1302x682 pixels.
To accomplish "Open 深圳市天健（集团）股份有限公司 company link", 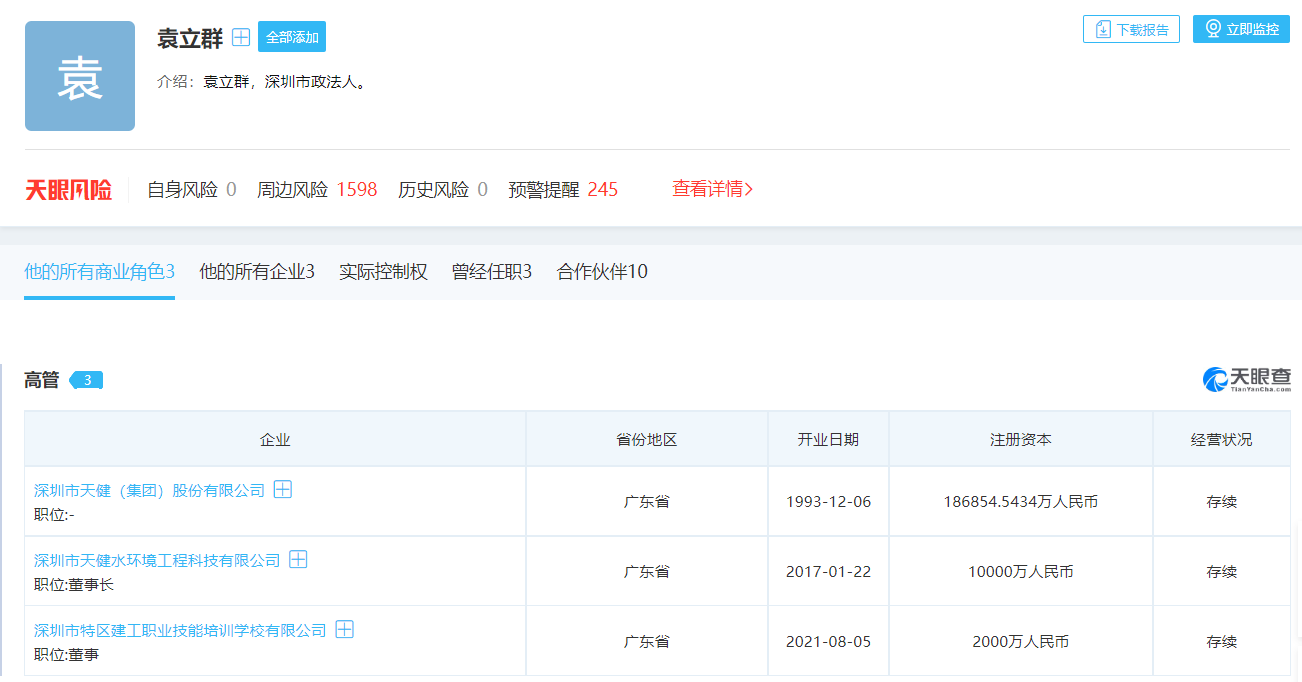I will click(149, 490).
